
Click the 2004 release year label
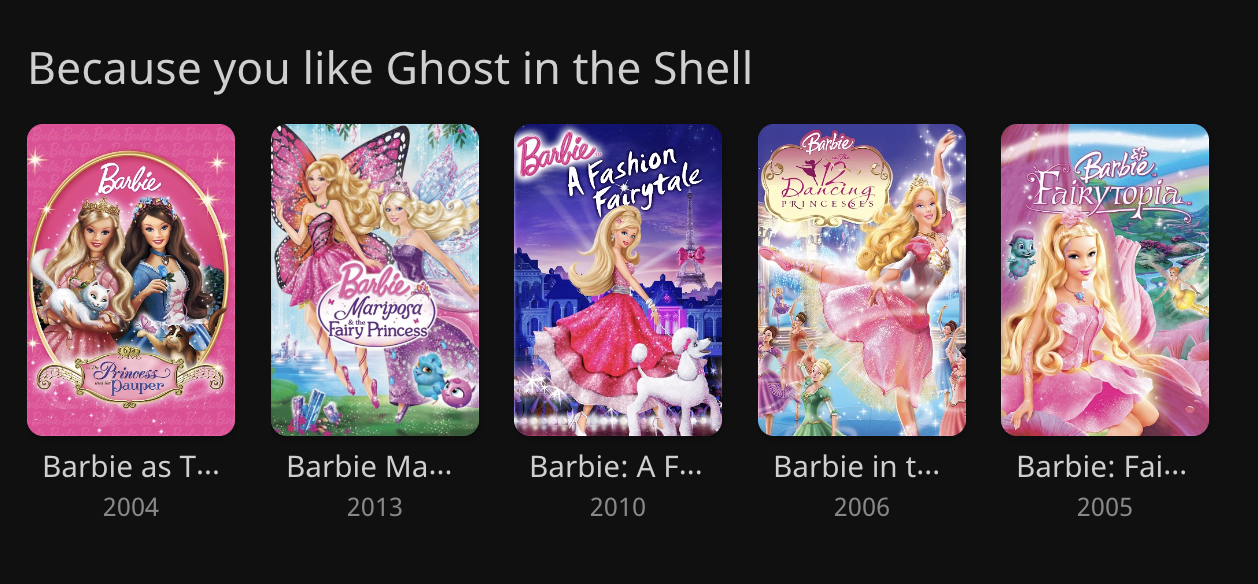point(131,508)
